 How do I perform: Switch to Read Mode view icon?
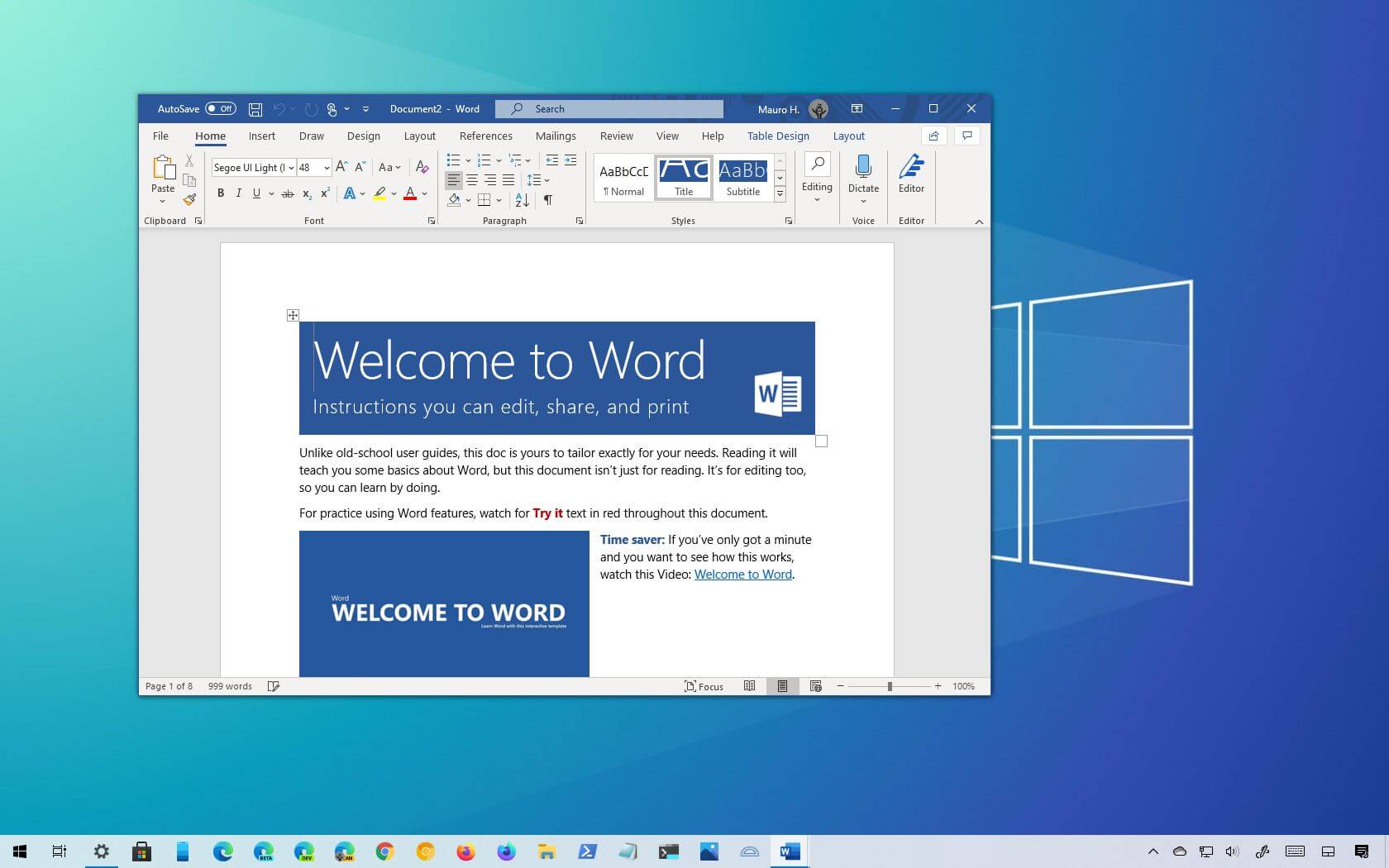click(x=749, y=686)
